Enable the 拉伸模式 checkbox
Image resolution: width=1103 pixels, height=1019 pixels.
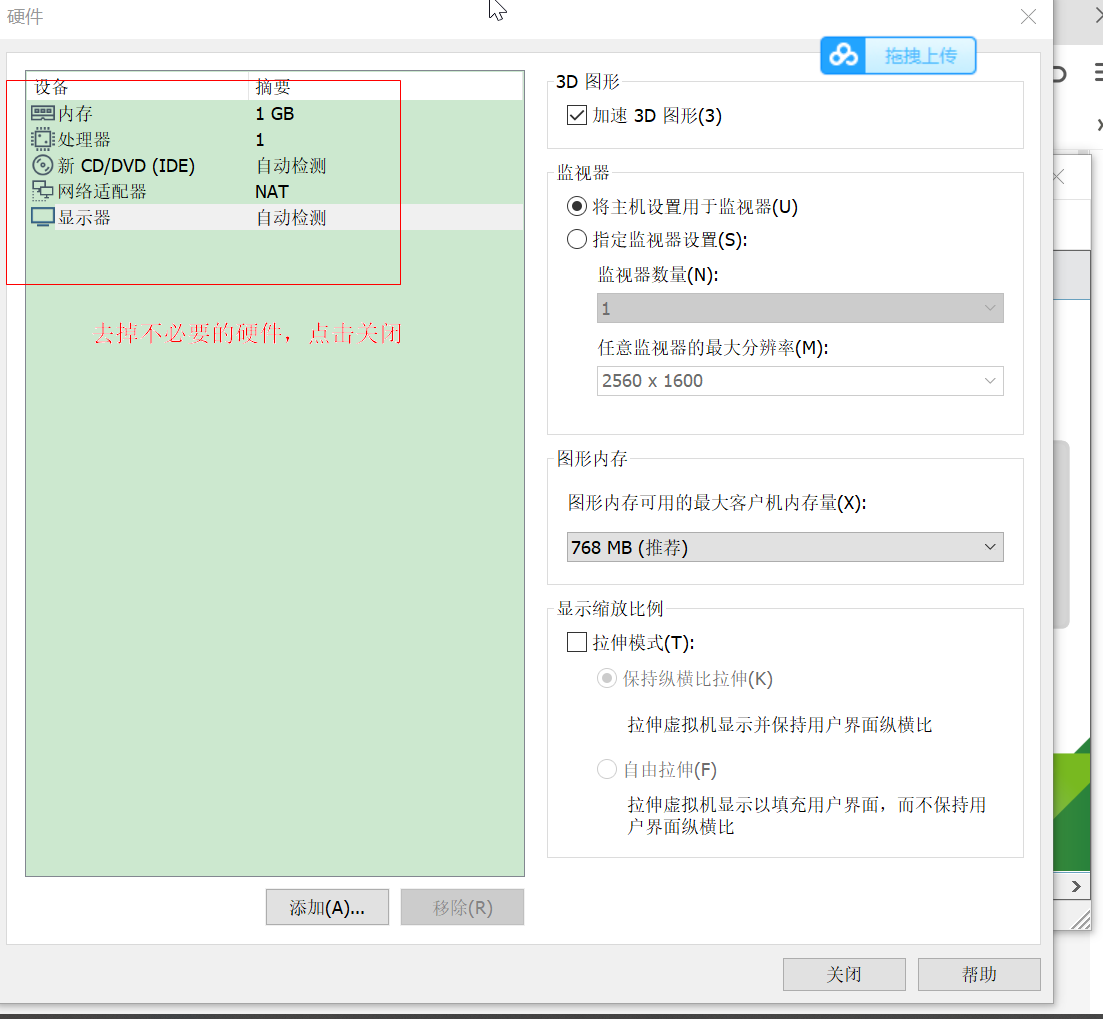(x=577, y=642)
